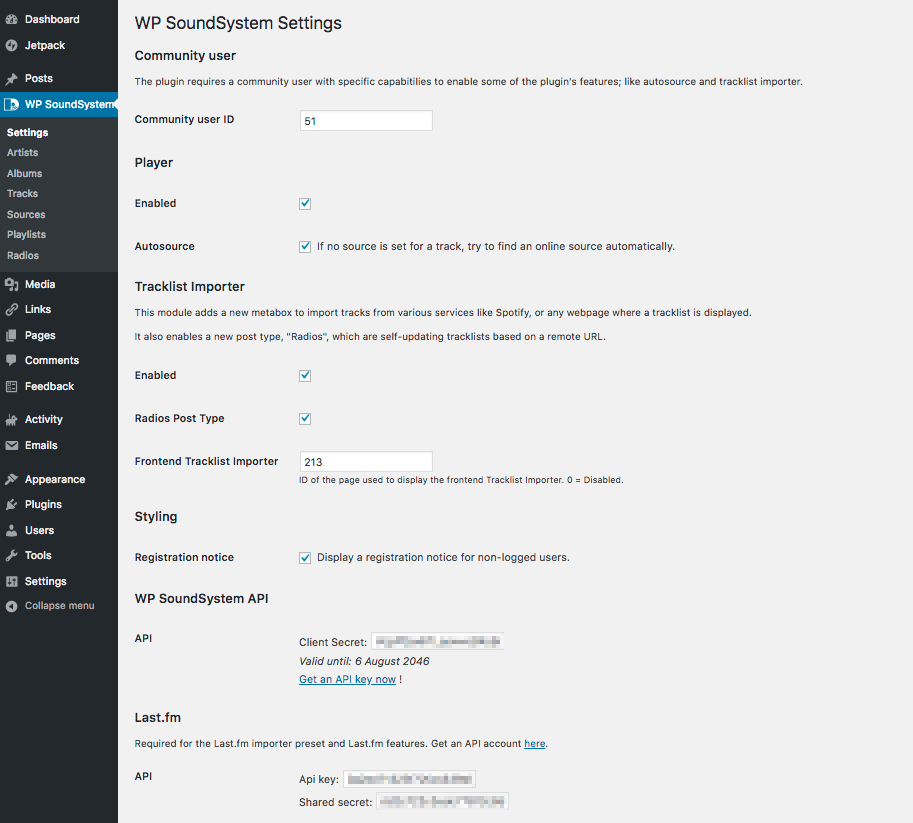Click the Media icon in sidebar
This screenshot has width=913, height=823.
12,285
